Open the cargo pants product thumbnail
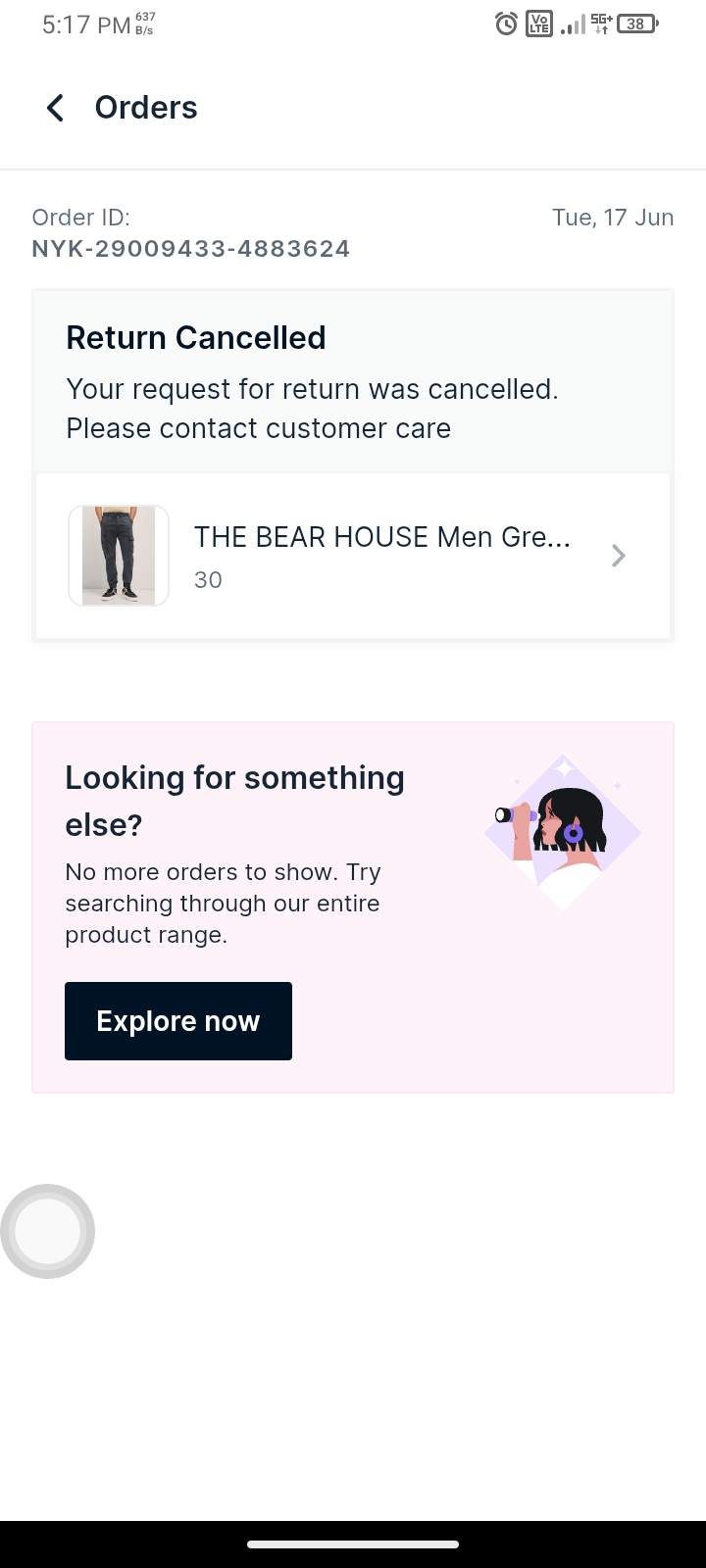The image size is (706, 1568). [x=119, y=556]
